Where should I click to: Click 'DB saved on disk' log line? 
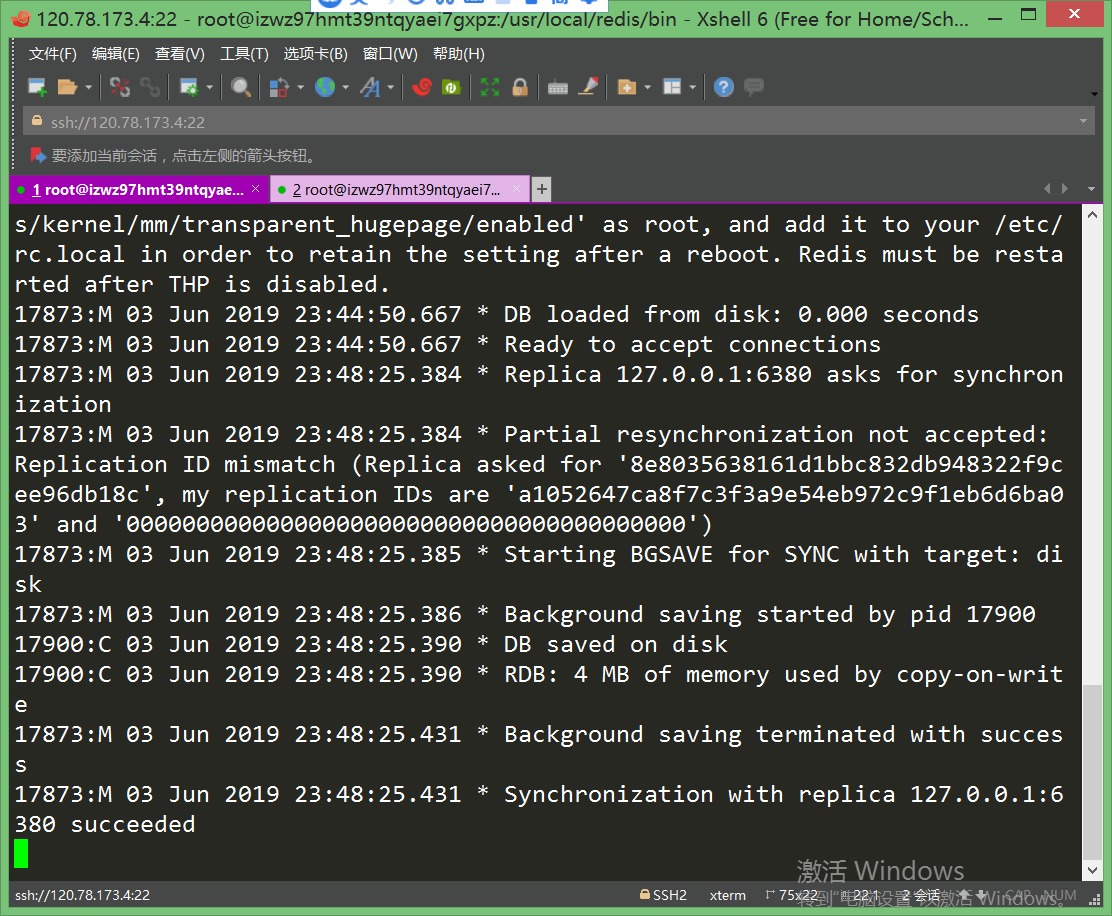[x=615, y=644]
